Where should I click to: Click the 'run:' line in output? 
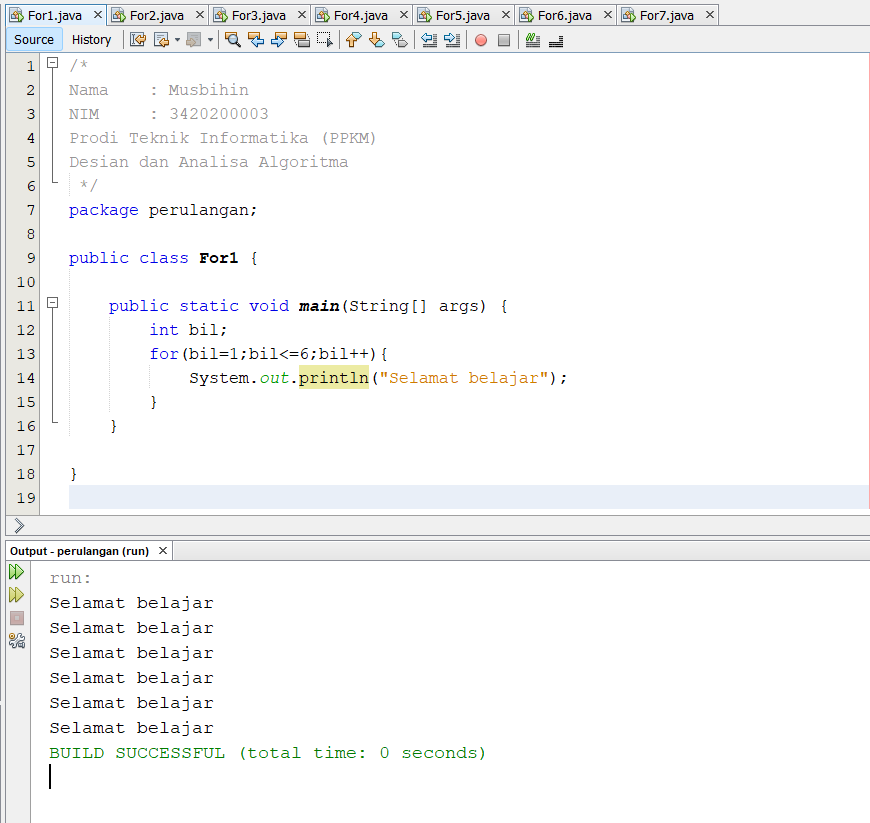[70, 578]
